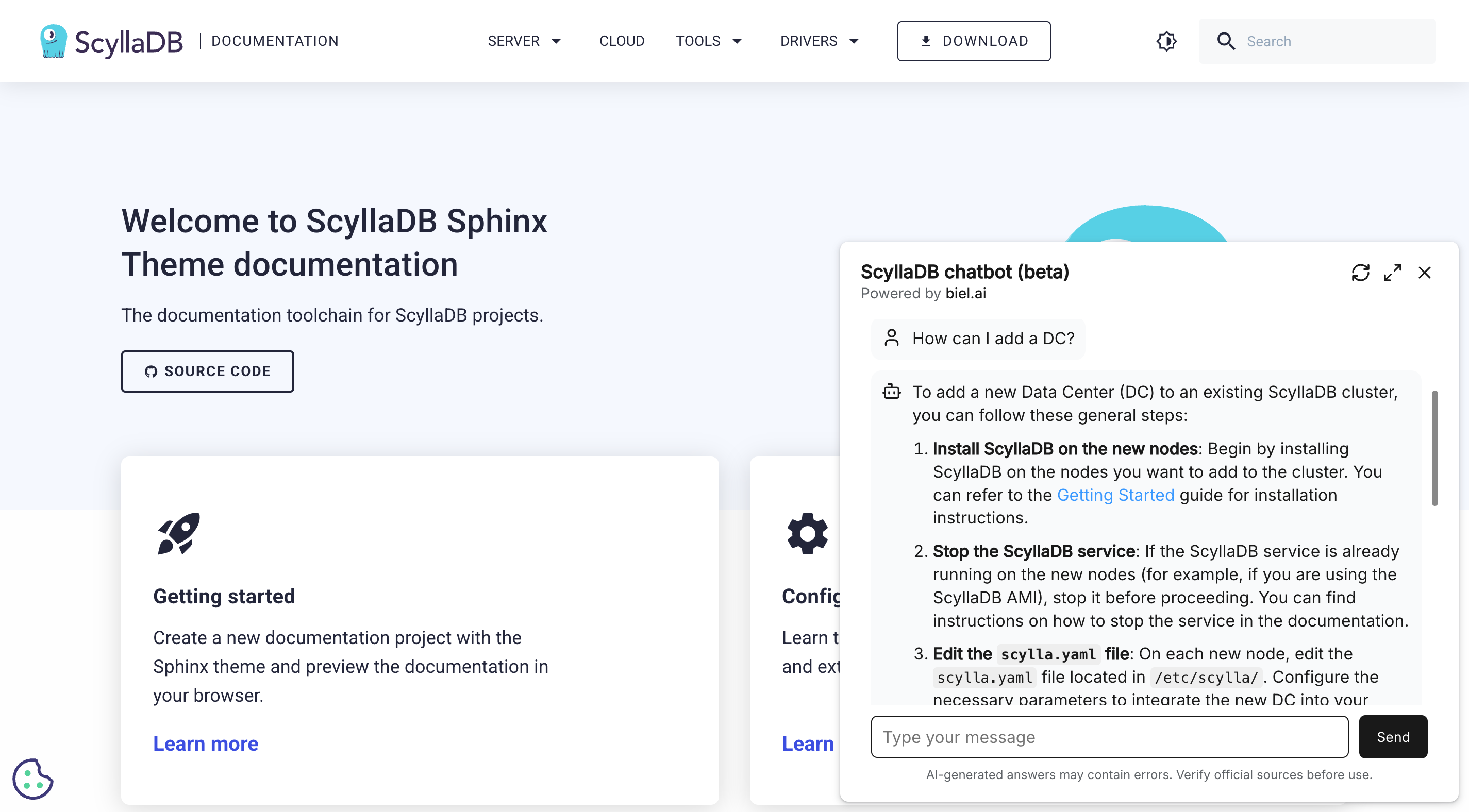
Task: Click the gear configuration icon
Action: [x=807, y=533]
